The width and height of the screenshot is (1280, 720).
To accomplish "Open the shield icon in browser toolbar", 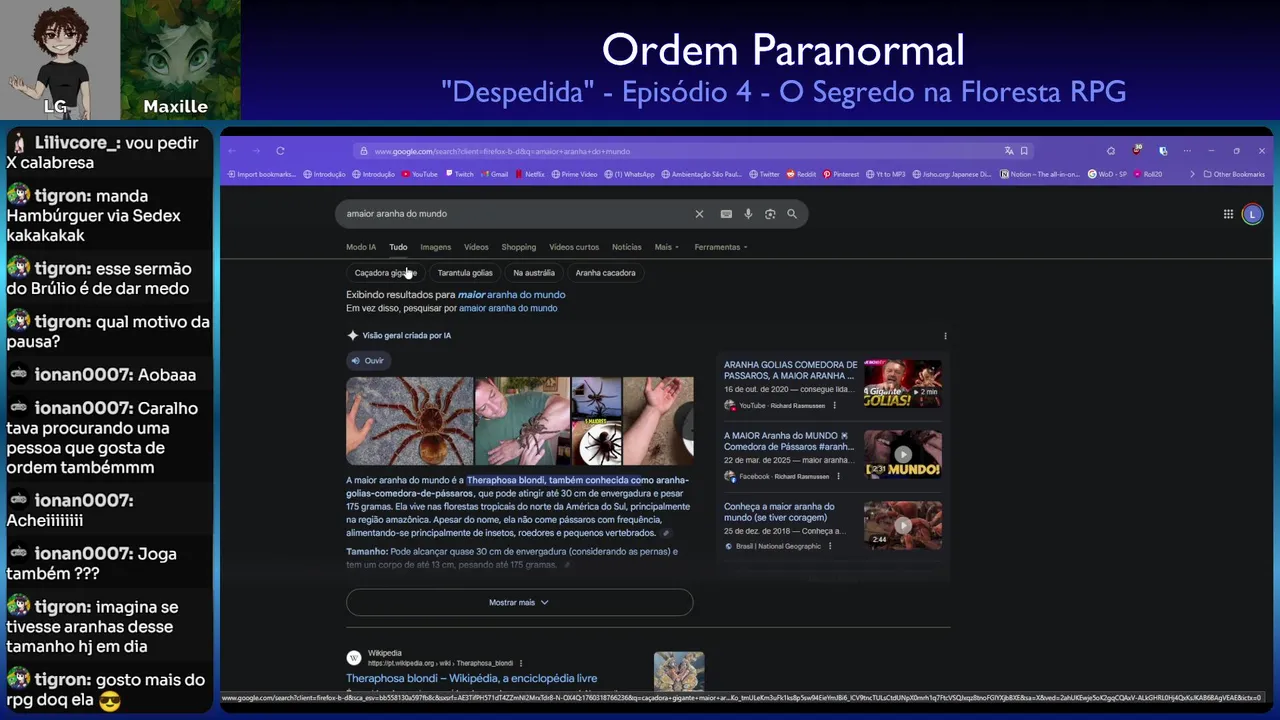I will click(1162, 151).
